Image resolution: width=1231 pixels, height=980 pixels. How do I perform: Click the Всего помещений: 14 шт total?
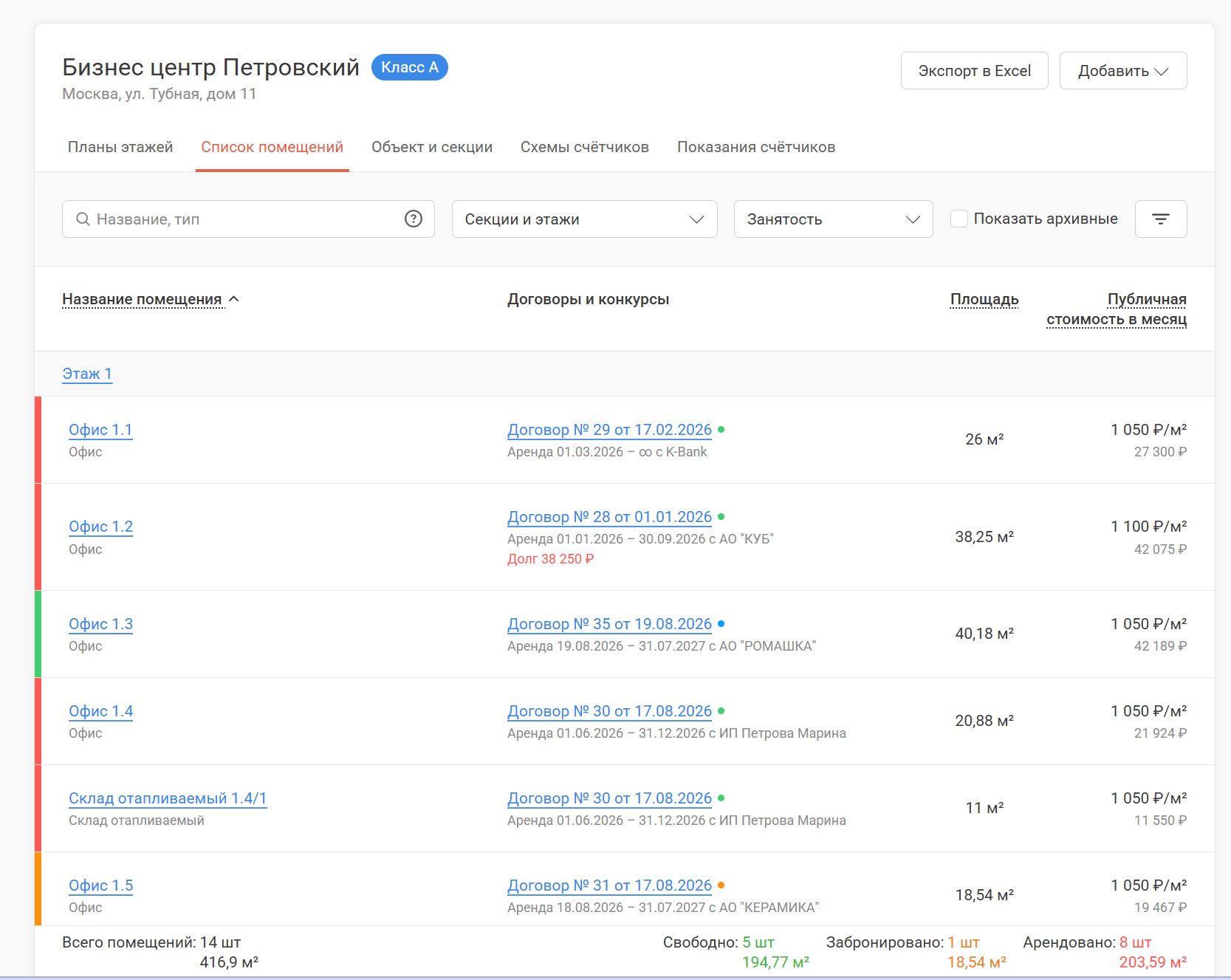point(151,942)
